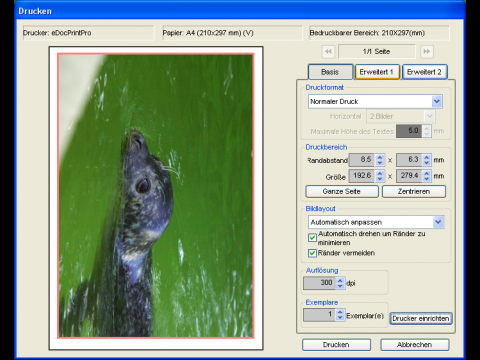Open the Erweitert 2 tab

(x=424, y=72)
